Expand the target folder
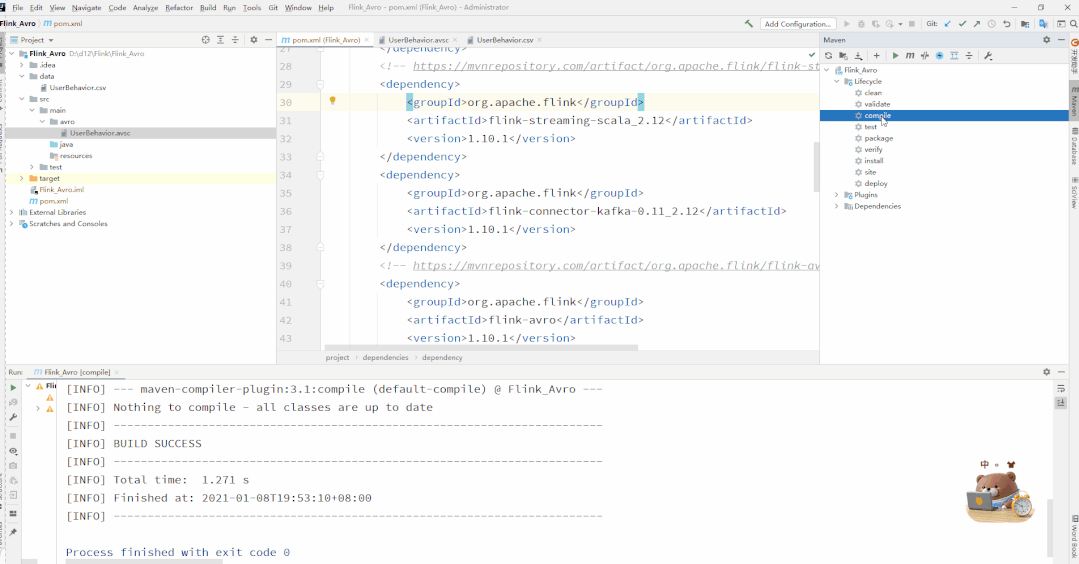 click(x=22, y=178)
